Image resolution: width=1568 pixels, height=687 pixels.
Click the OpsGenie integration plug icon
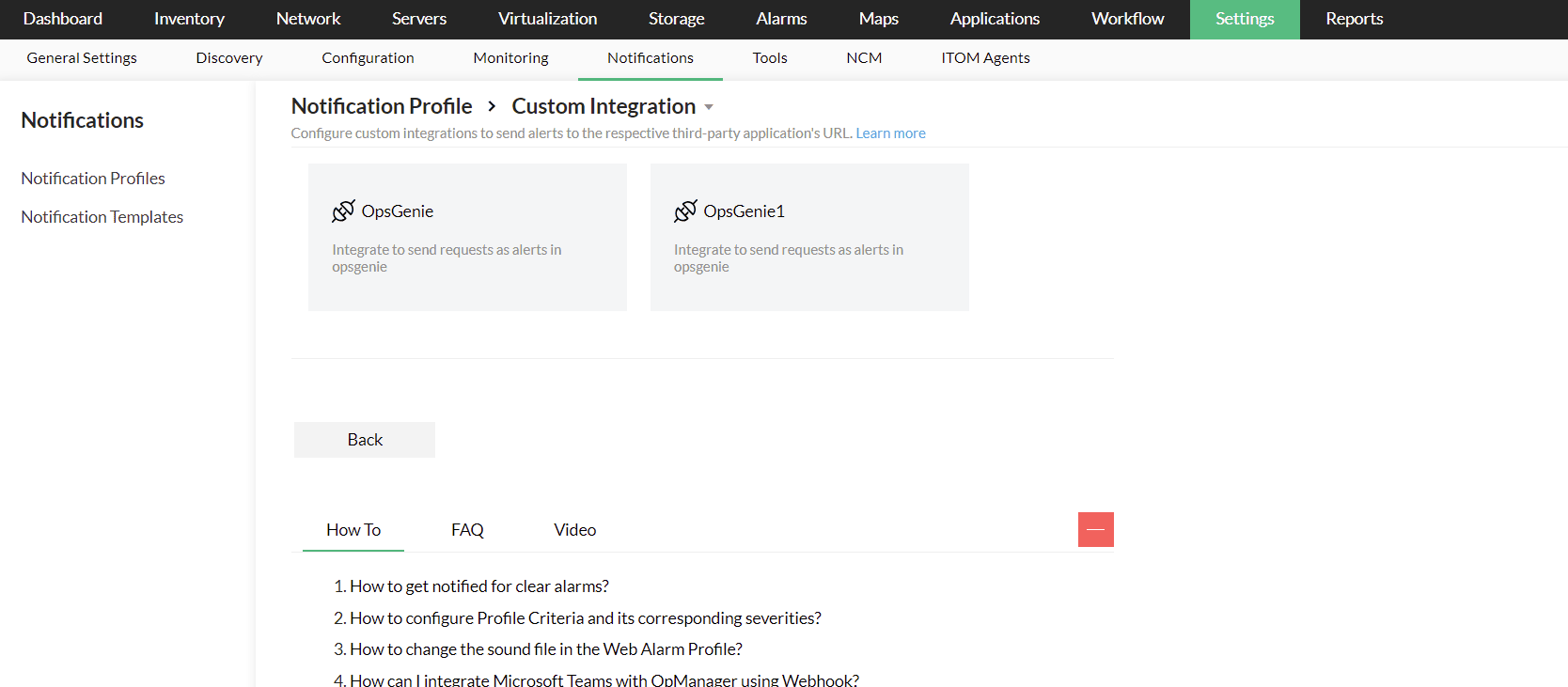pyautogui.click(x=343, y=211)
